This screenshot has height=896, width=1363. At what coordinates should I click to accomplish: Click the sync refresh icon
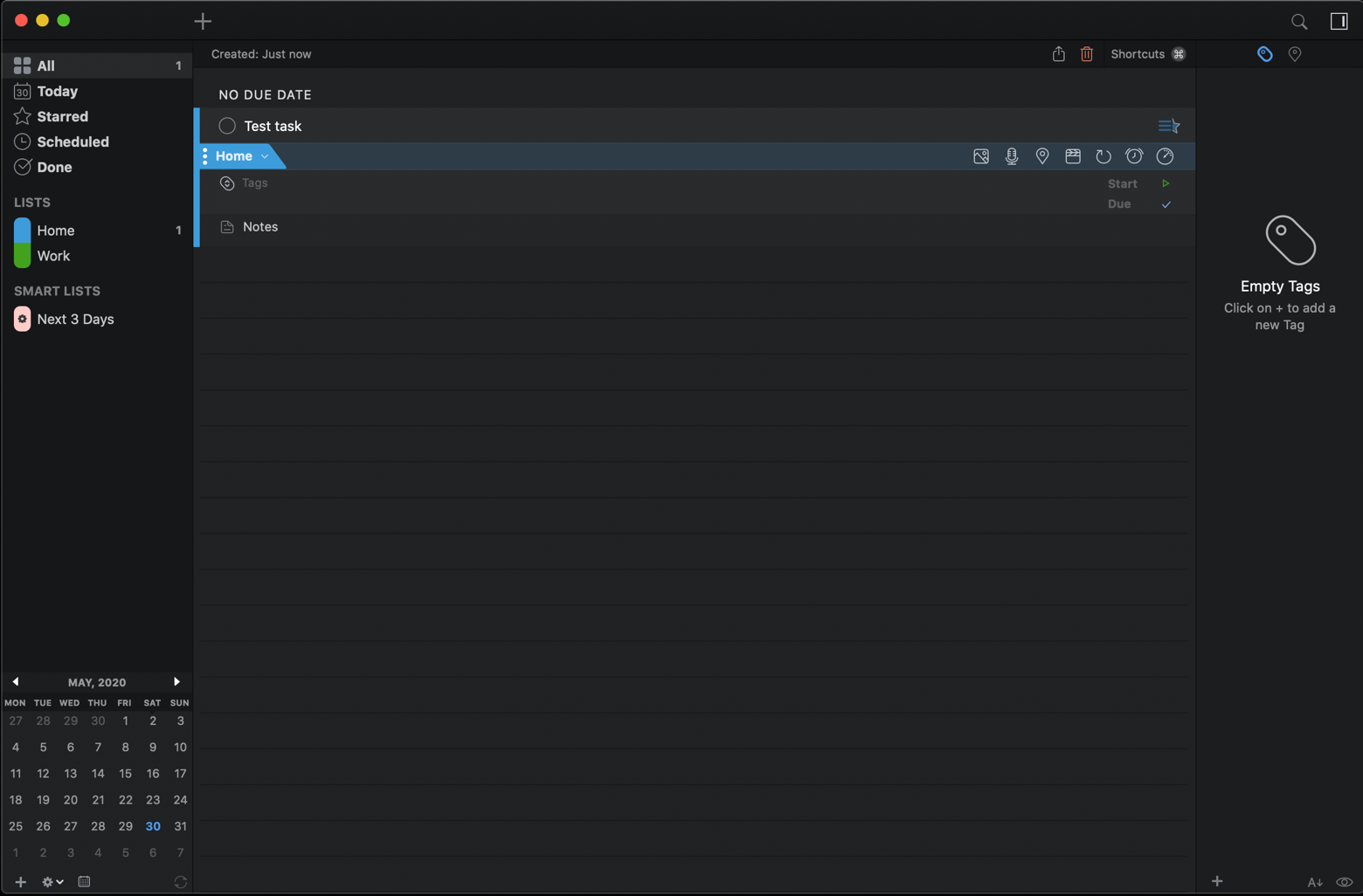pyautogui.click(x=181, y=882)
